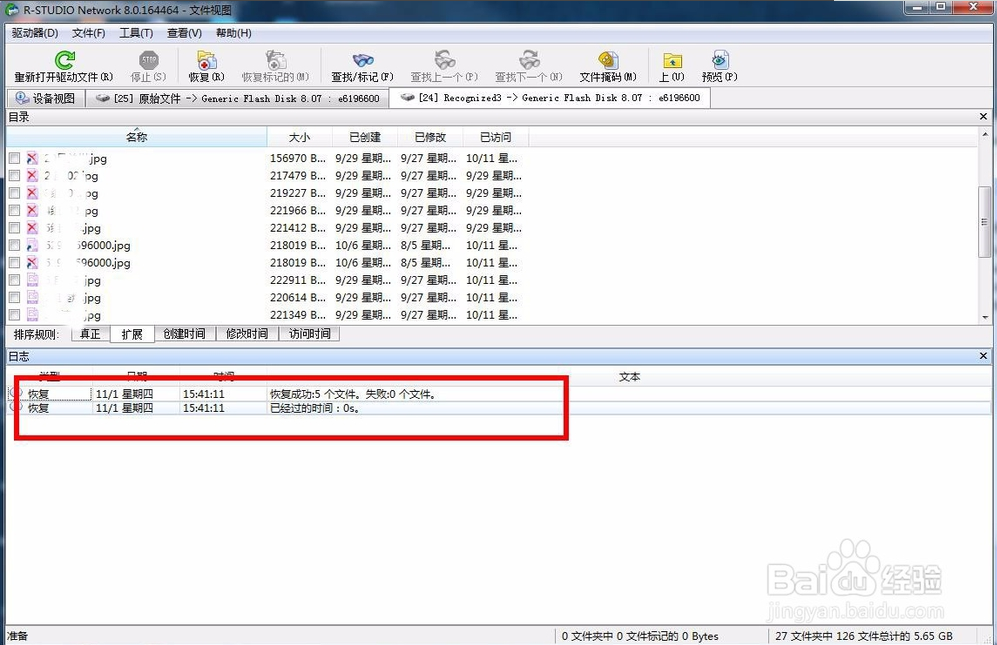
Task: Click the file list vertical scrollbar thumb
Action: [x=984, y=222]
